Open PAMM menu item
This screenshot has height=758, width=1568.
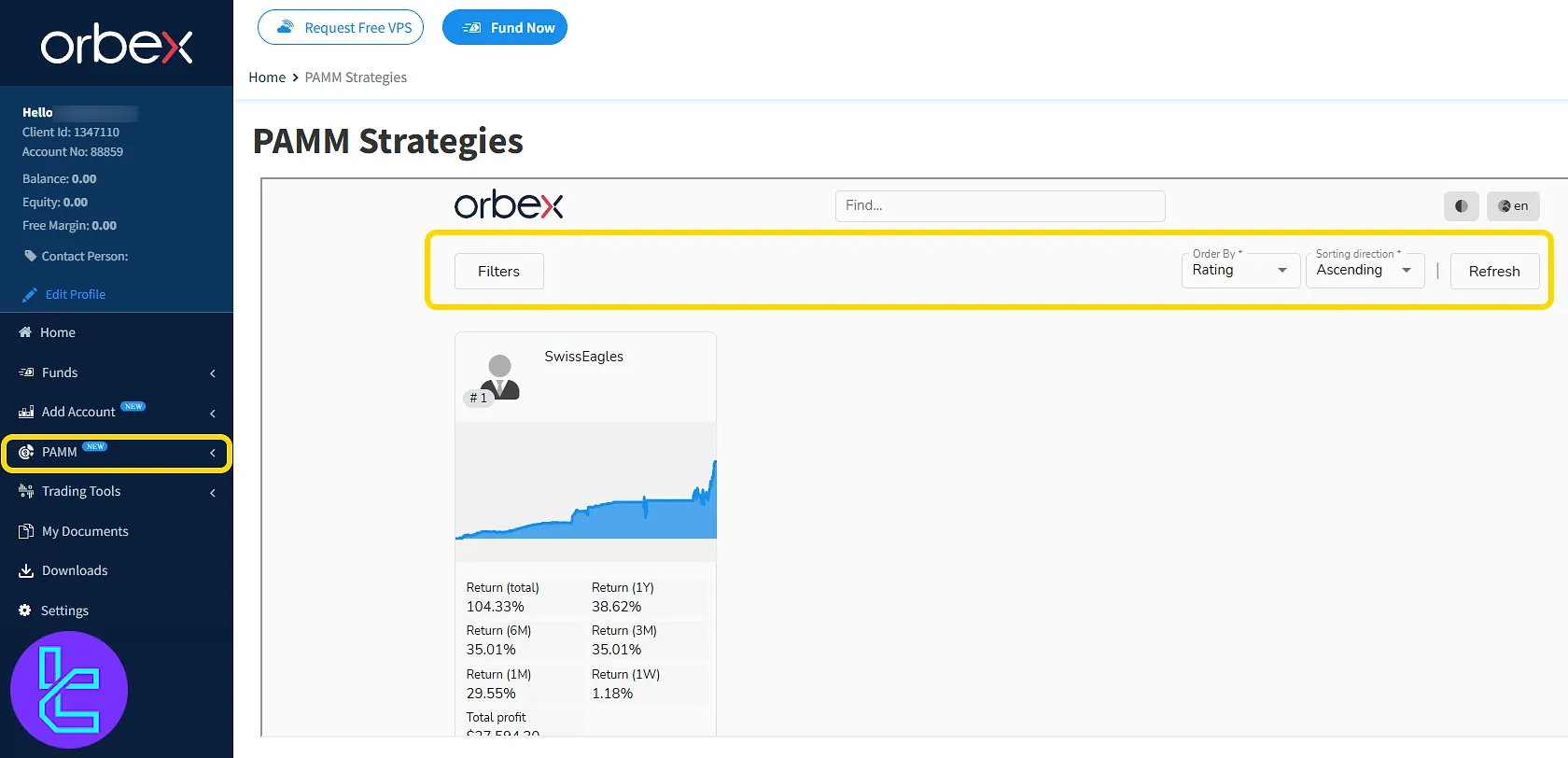(x=117, y=452)
